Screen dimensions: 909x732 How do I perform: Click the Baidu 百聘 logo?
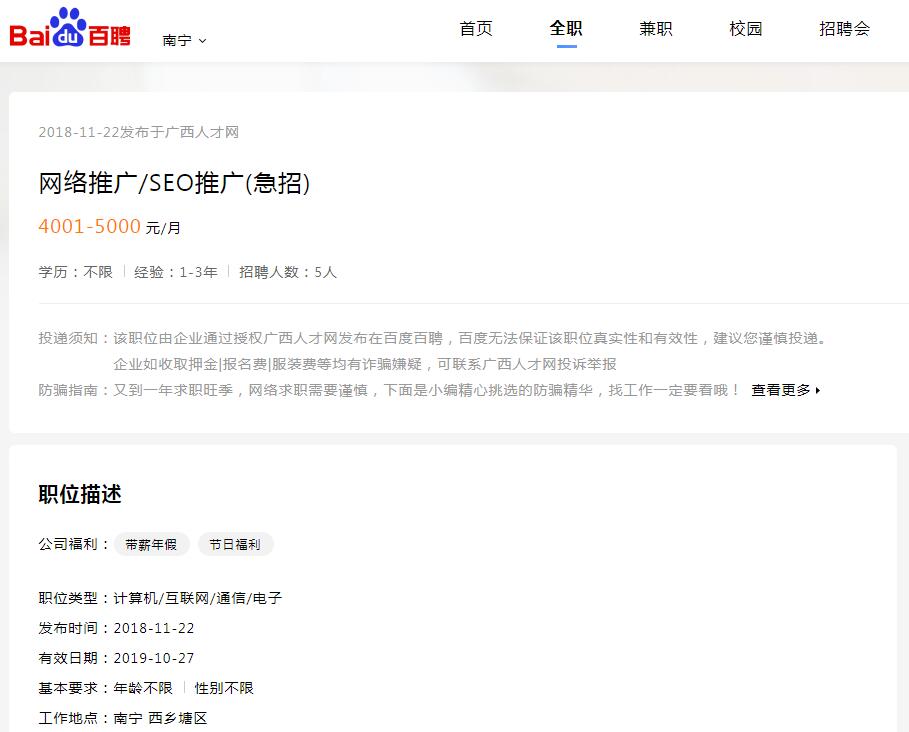tap(70, 30)
